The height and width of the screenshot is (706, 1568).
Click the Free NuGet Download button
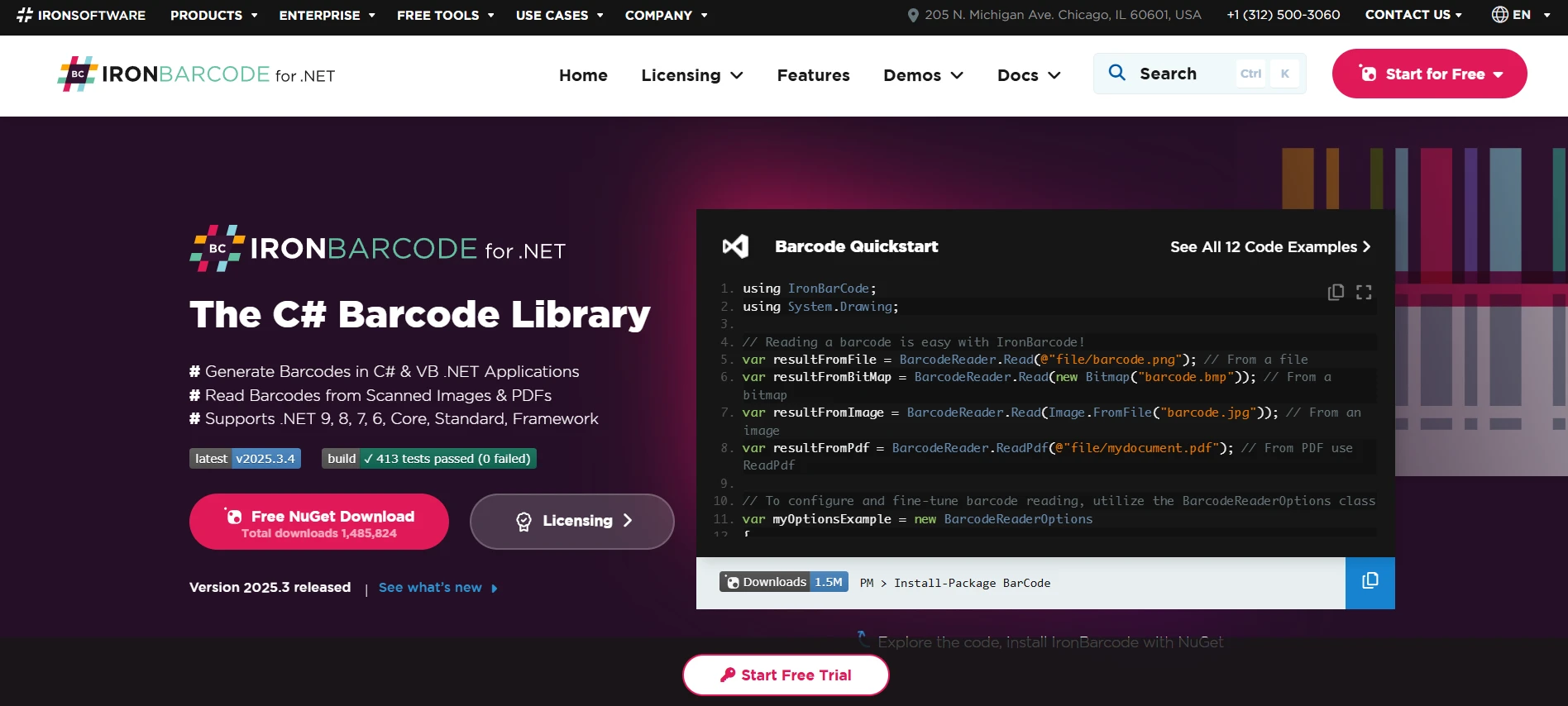pyautogui.click(x=319, y=522)
